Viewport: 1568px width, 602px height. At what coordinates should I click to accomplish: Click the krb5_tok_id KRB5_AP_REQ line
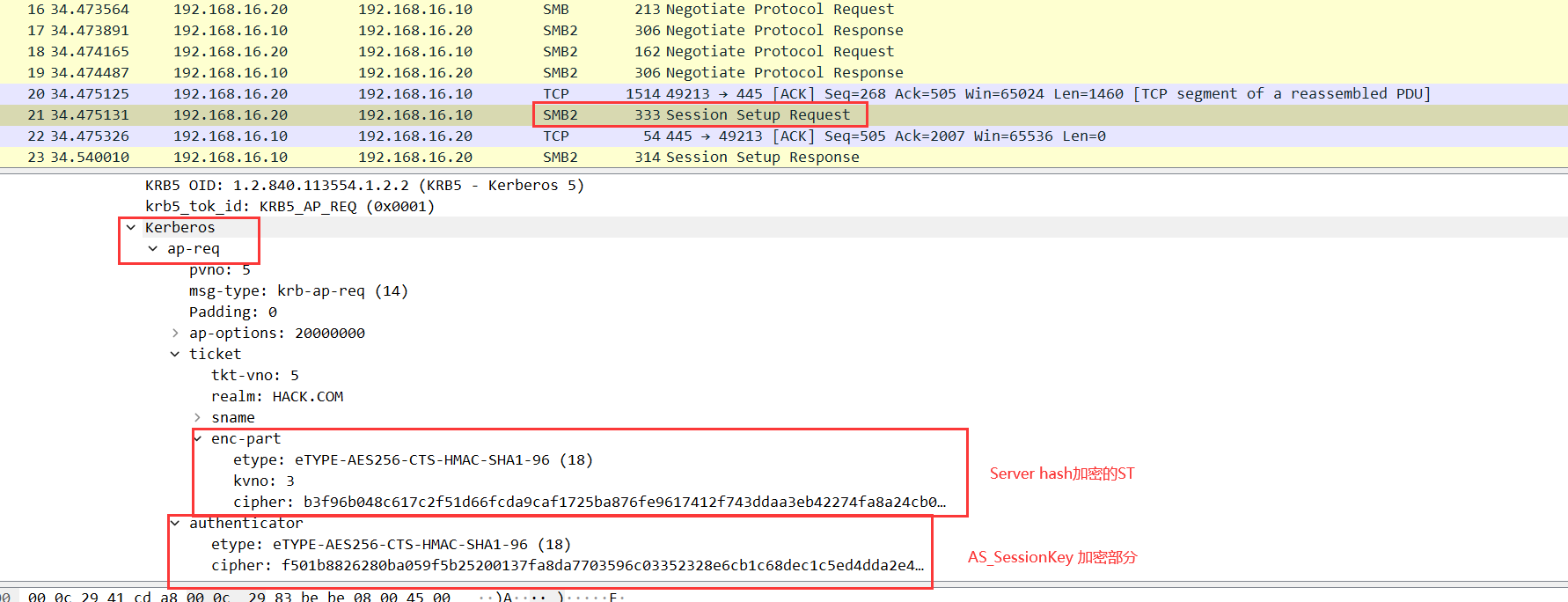(x=289, y=207)
